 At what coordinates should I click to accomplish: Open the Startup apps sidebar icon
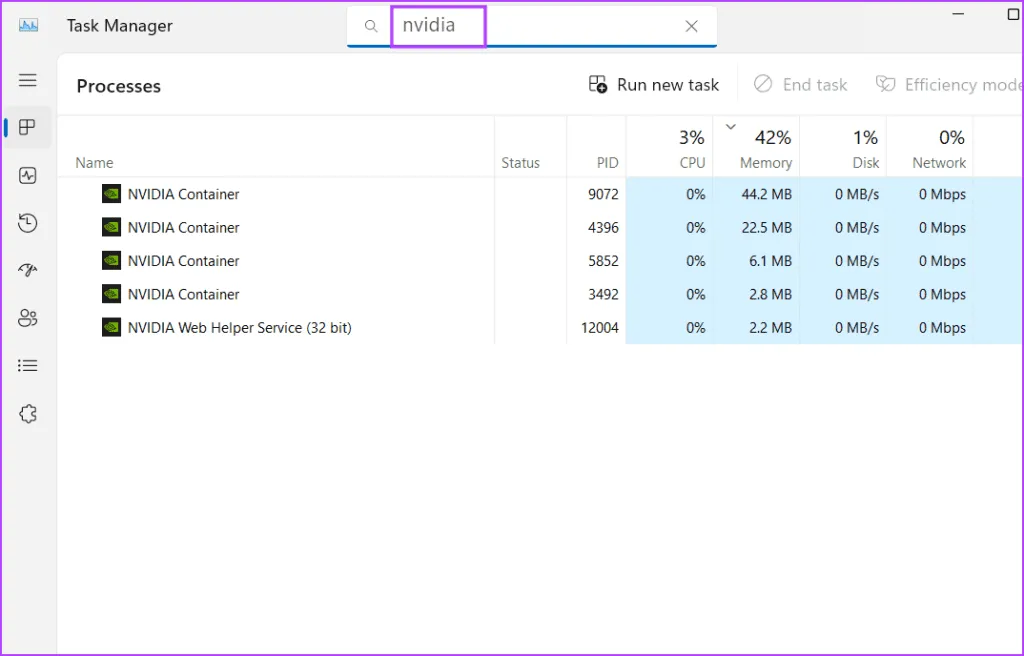(x=28, y=270)
